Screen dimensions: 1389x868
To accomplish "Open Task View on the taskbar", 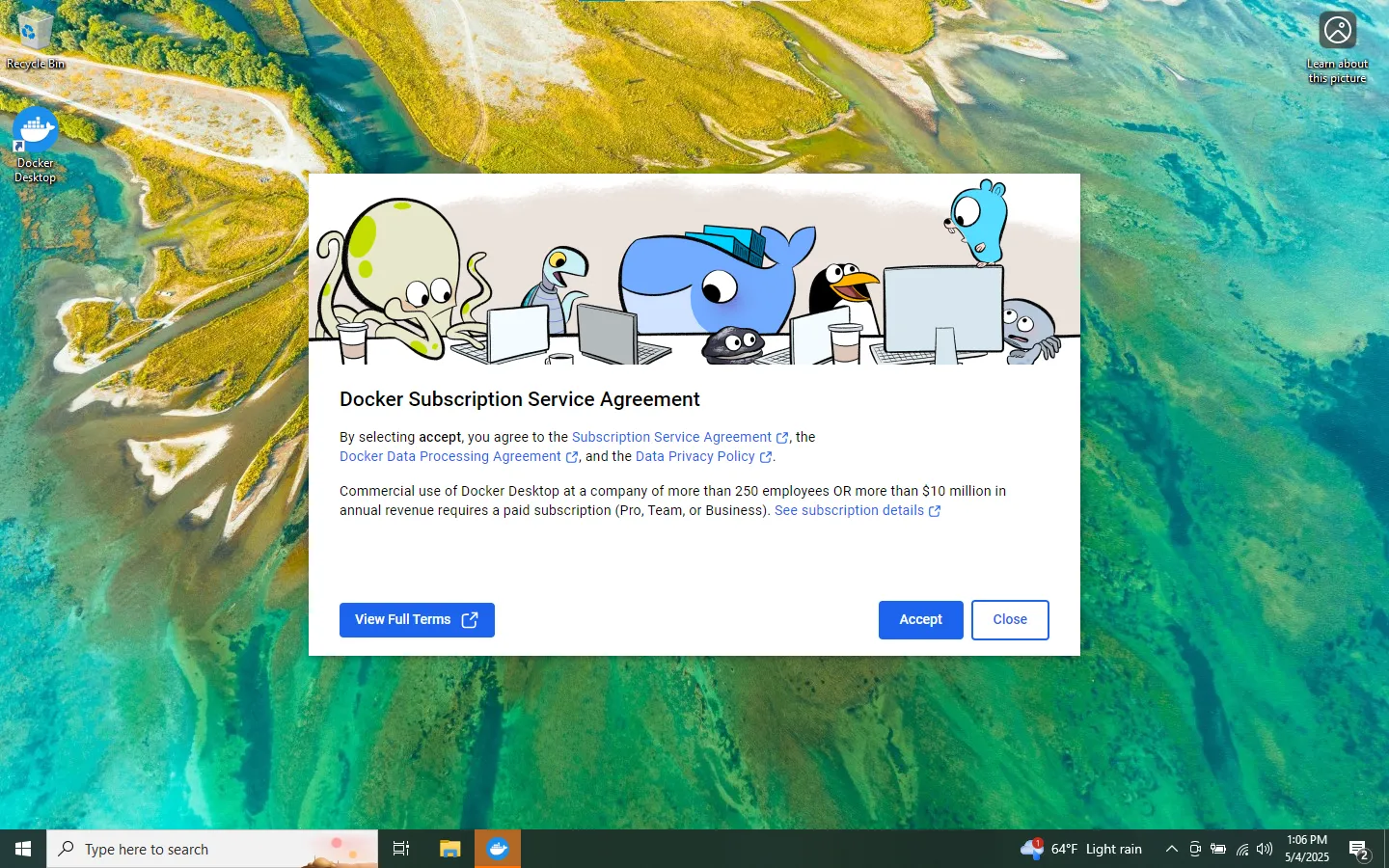I will pos(400,849).
